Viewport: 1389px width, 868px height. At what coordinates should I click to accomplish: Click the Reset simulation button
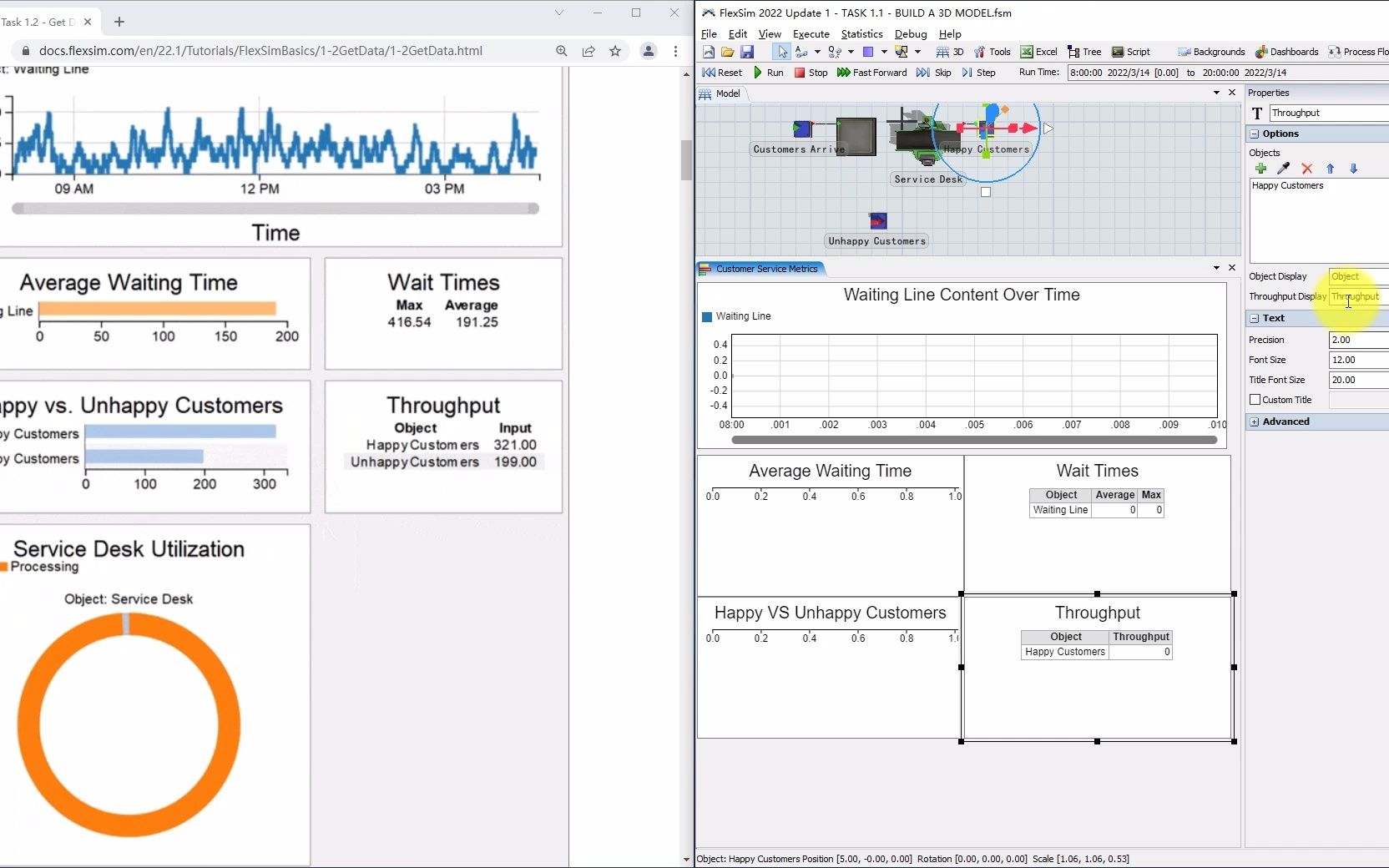pos(721,73)
